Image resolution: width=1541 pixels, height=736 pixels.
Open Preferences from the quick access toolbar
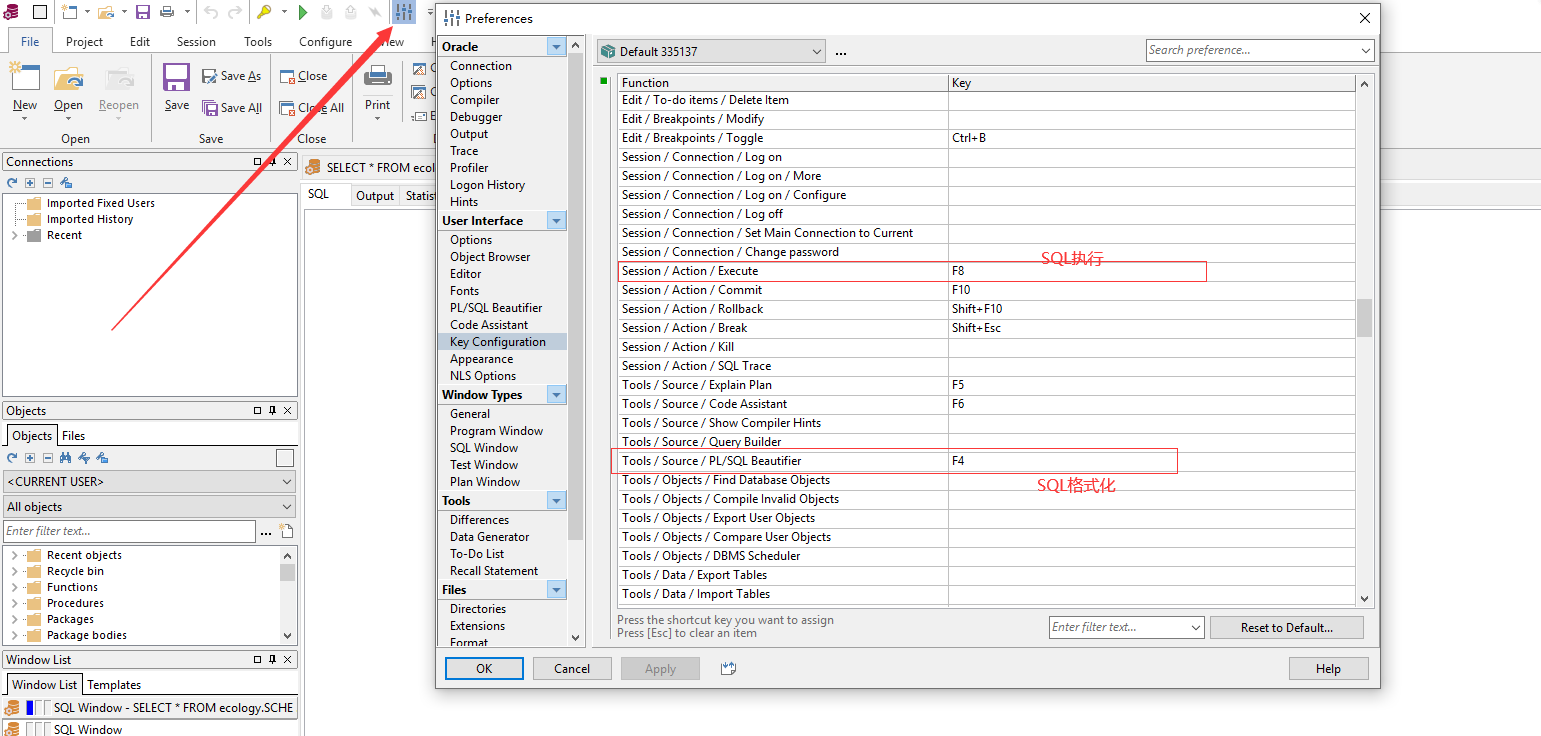tap(404, 12)
